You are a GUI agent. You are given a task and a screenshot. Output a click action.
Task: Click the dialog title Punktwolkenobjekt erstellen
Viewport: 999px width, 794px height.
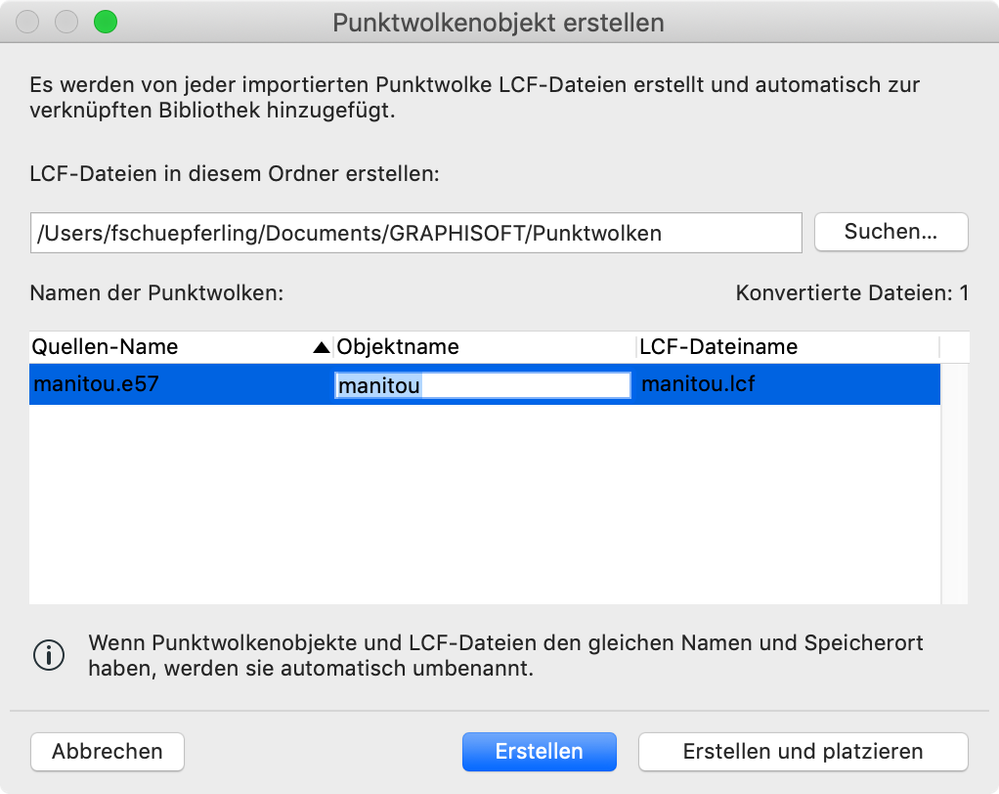(x=498, y=22)
